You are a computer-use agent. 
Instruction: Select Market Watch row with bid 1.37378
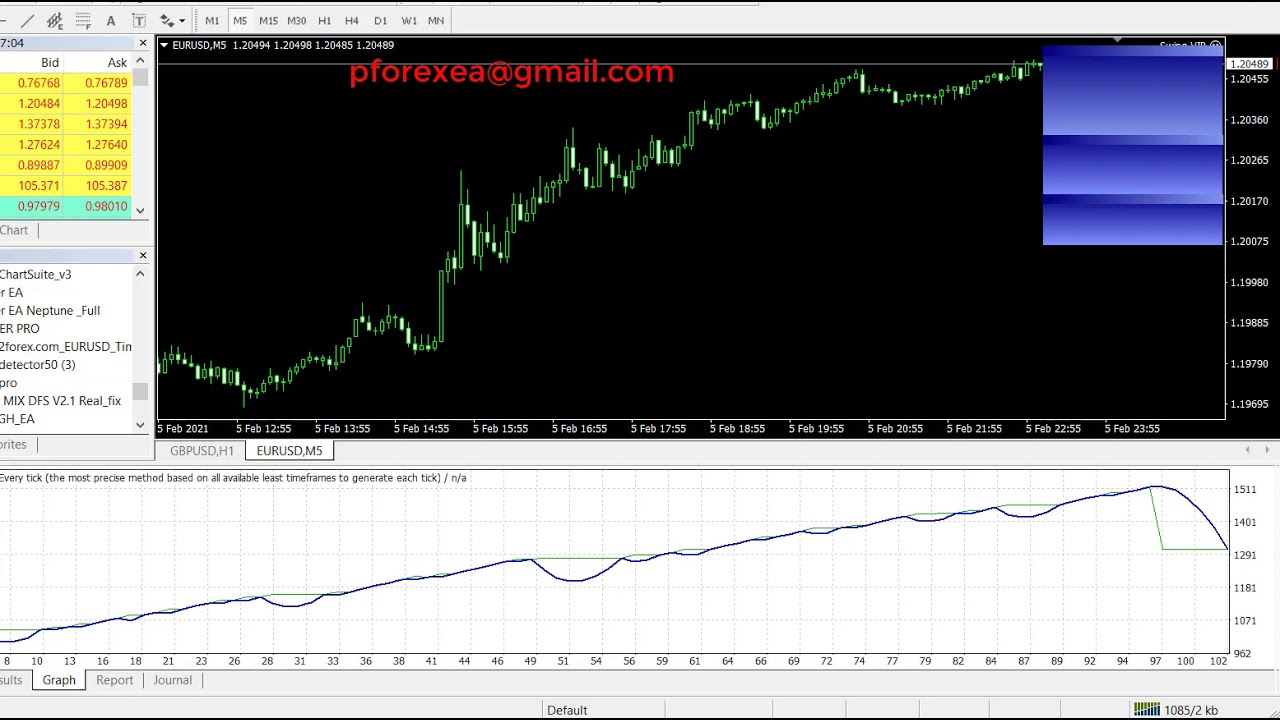(x=66, y=124)
